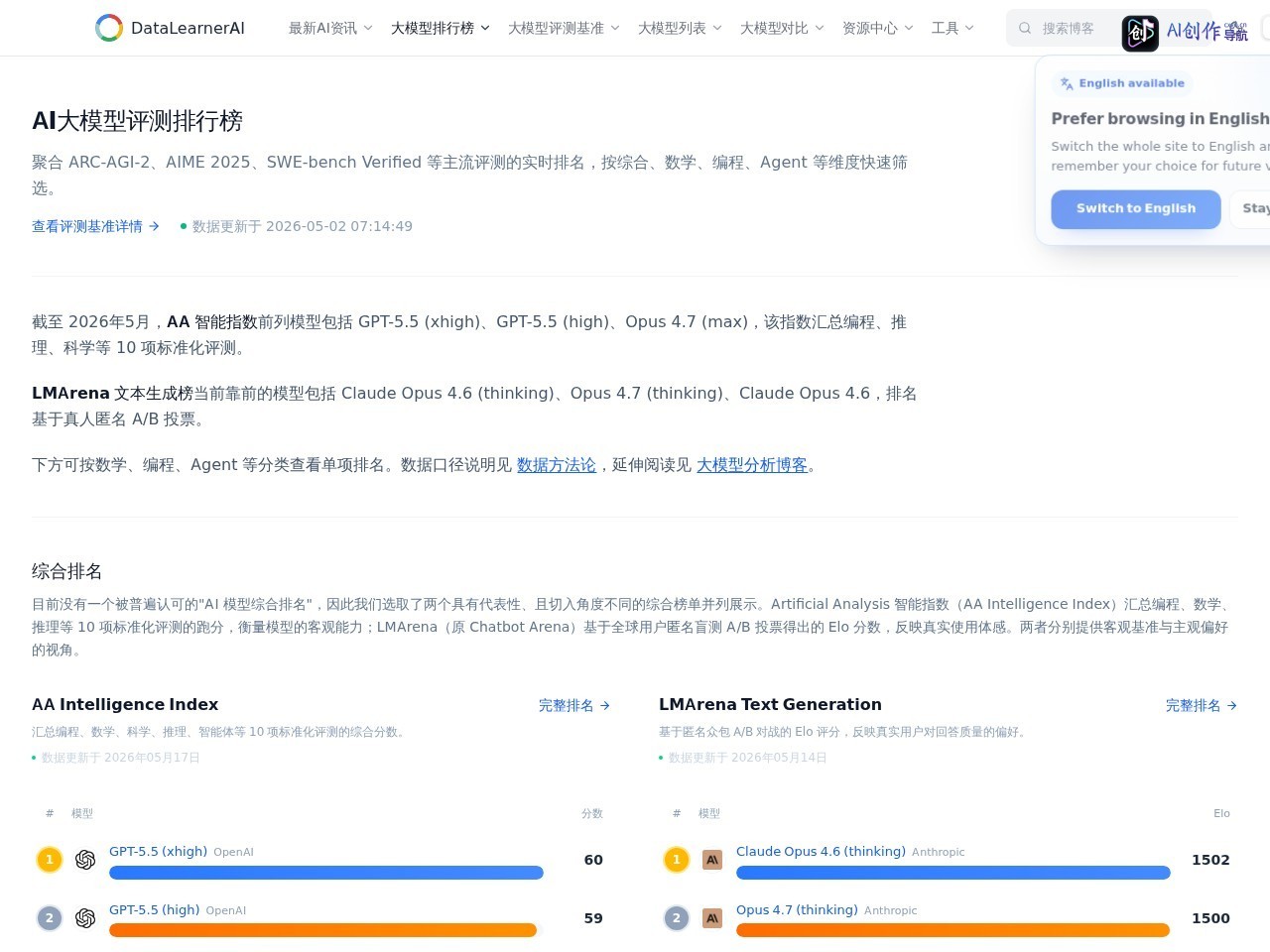The width and height of the screenshot is (1270, 952).
Task: Expand the 最新AI资讯 navigation dropdown
Action: click(x=330, y=28)
